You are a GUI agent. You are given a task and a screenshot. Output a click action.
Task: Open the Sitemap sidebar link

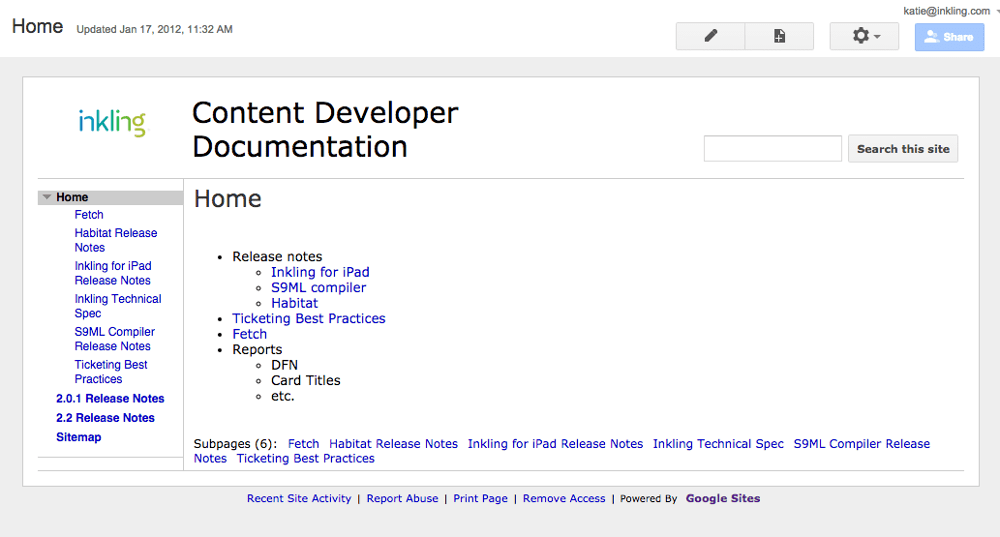(78, 437)
